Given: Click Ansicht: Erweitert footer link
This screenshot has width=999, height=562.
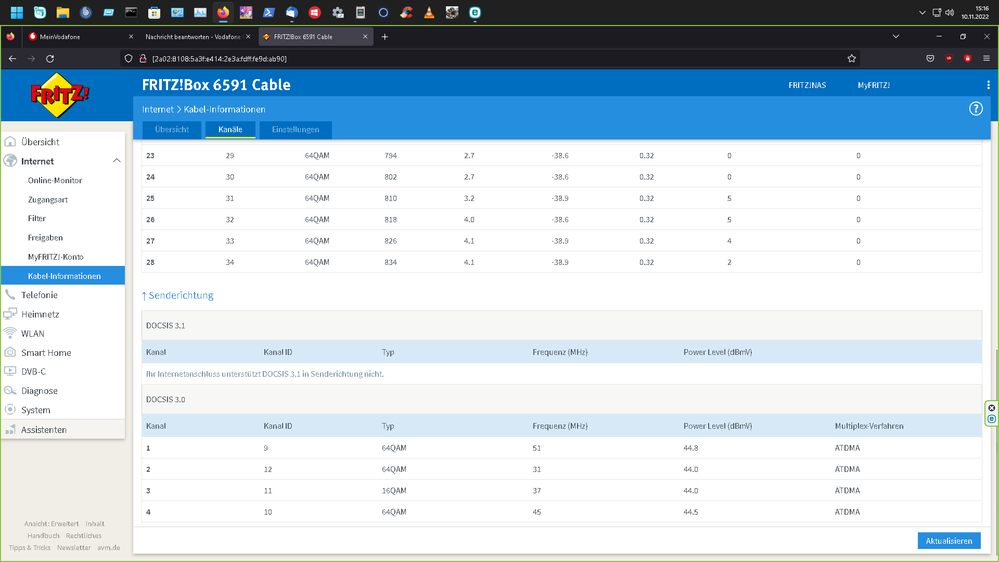Looking at the screenshot, I should 52,524.
